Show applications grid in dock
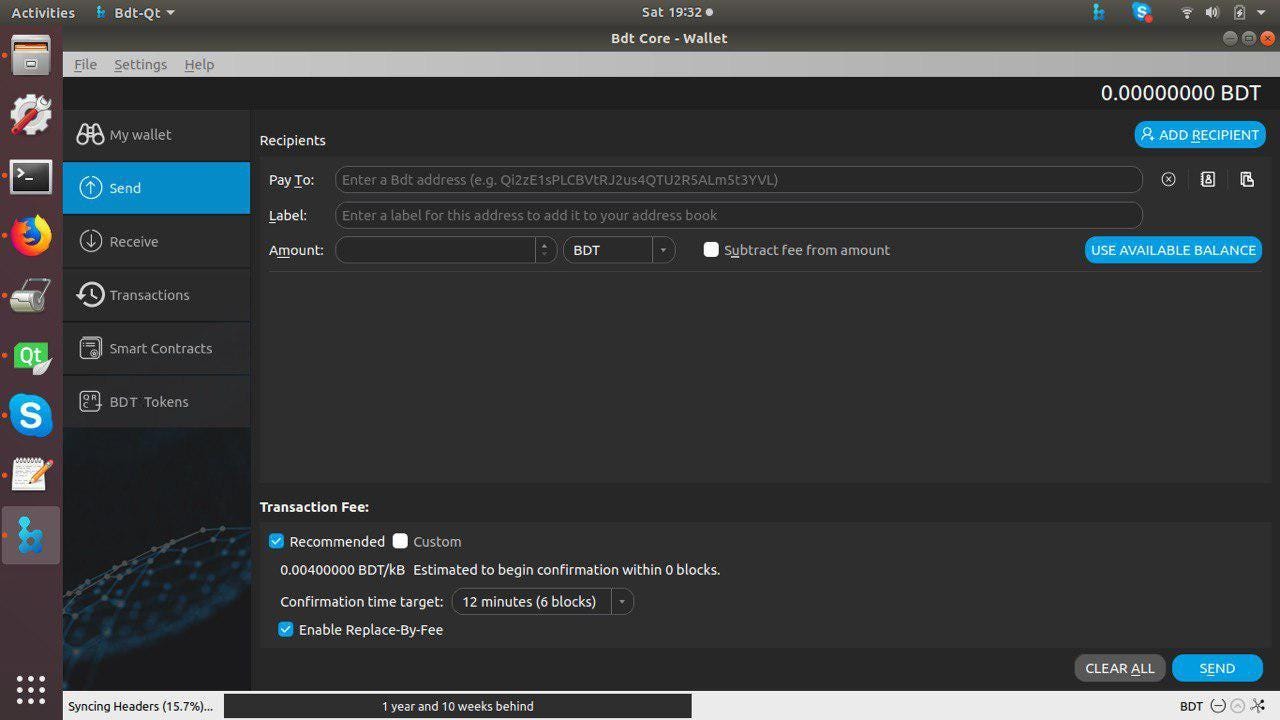The height and width of the screenshot is (720, 1280). (x=31, y=689)
